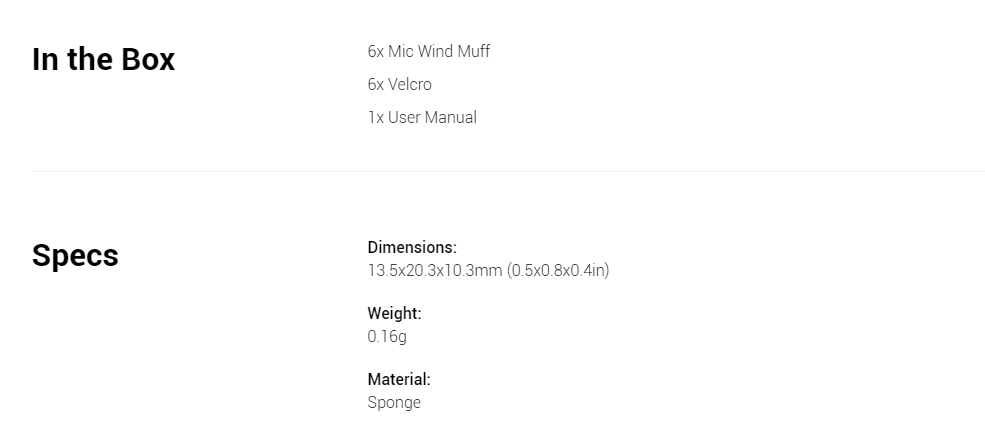Screen dimensions: 985x442
Task: Click the horizontal divider line between sections
Action: 508,171
